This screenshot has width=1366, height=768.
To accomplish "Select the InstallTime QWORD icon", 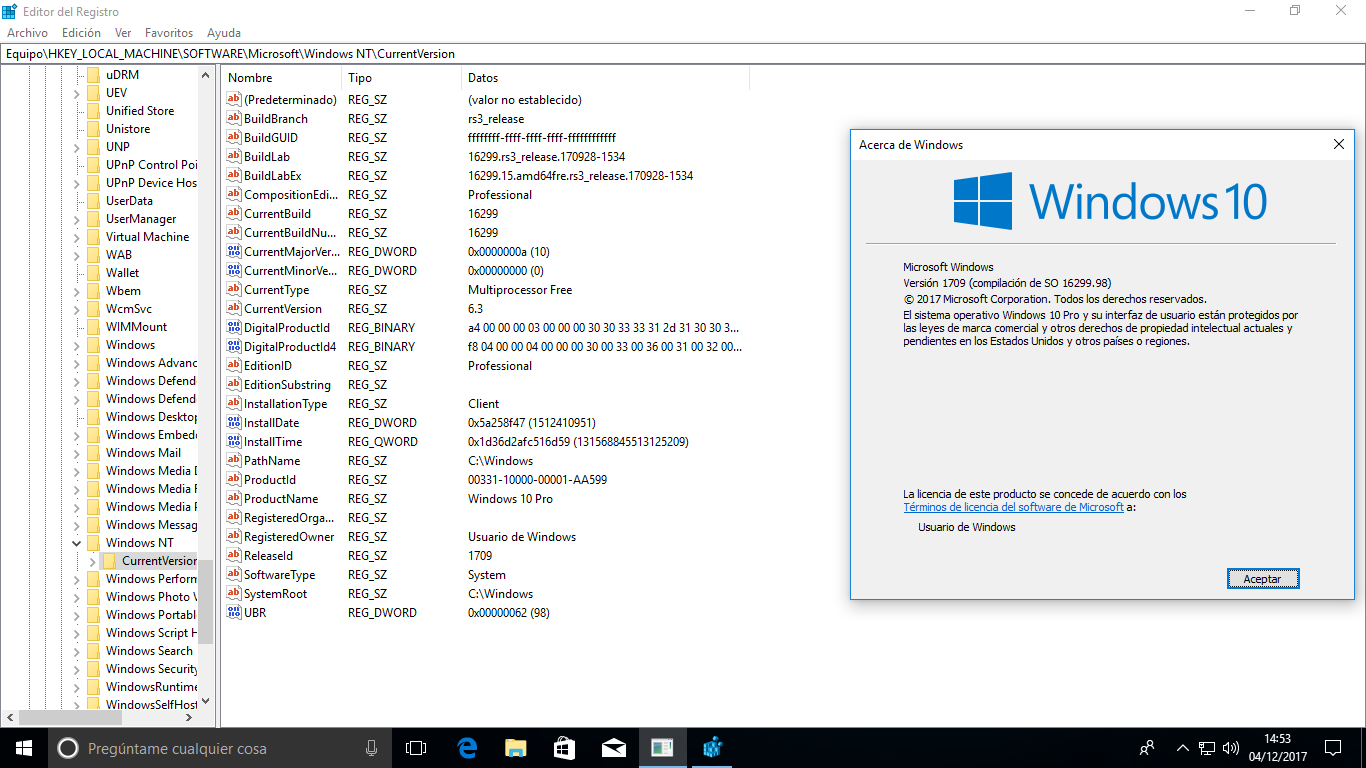I will [234, 441].
